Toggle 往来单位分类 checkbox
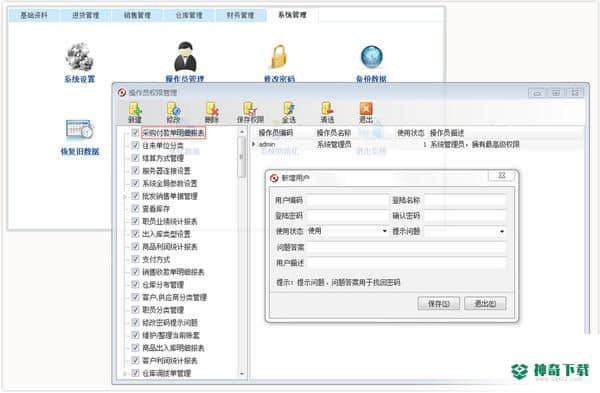Viewport: 600px width, 393px height. pos(135,145)
